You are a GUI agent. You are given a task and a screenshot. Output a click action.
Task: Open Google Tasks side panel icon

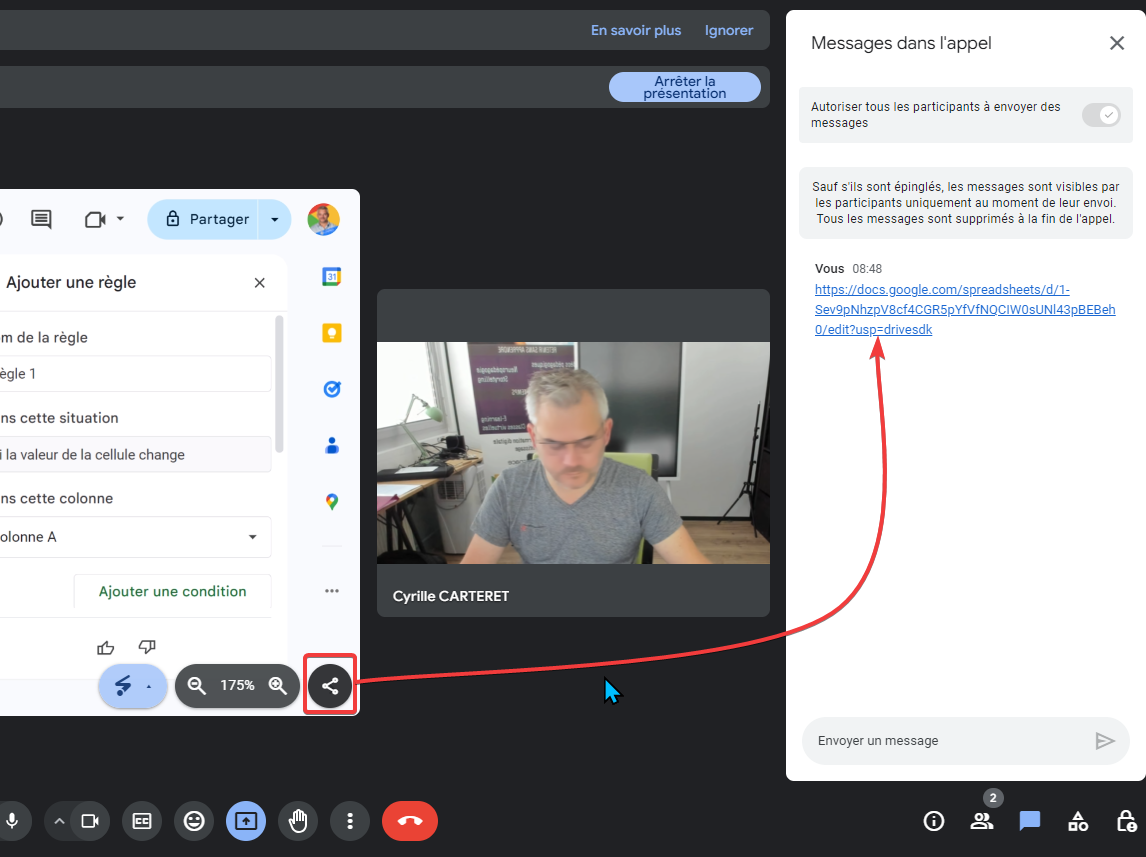[x=332, y=389]
